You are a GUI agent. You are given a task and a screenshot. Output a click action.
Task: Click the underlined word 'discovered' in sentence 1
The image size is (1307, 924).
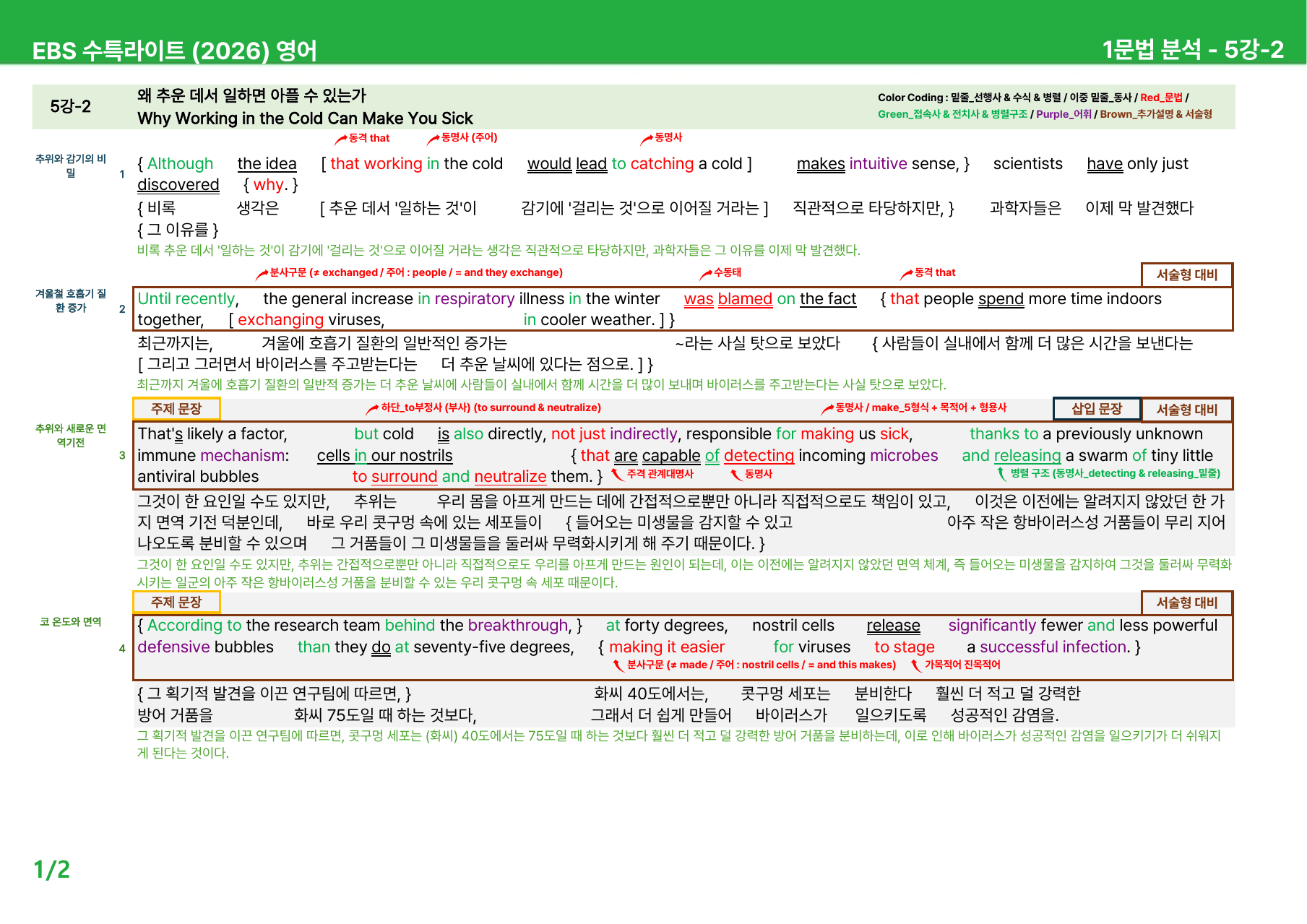178,185
